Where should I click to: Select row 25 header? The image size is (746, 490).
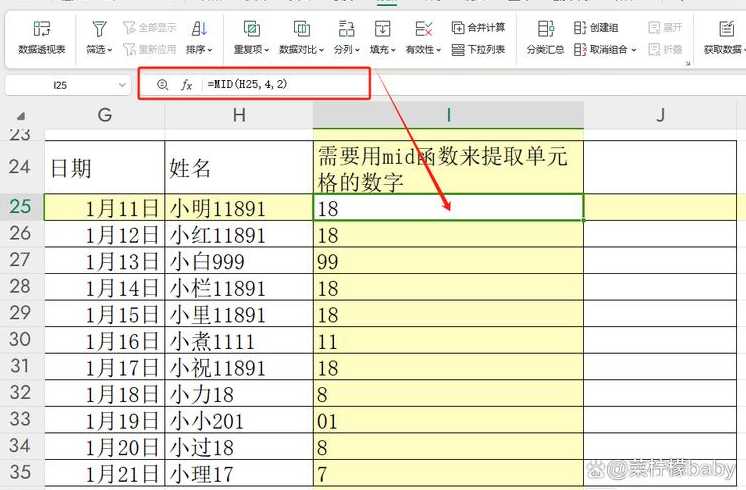tap(20, 206)
